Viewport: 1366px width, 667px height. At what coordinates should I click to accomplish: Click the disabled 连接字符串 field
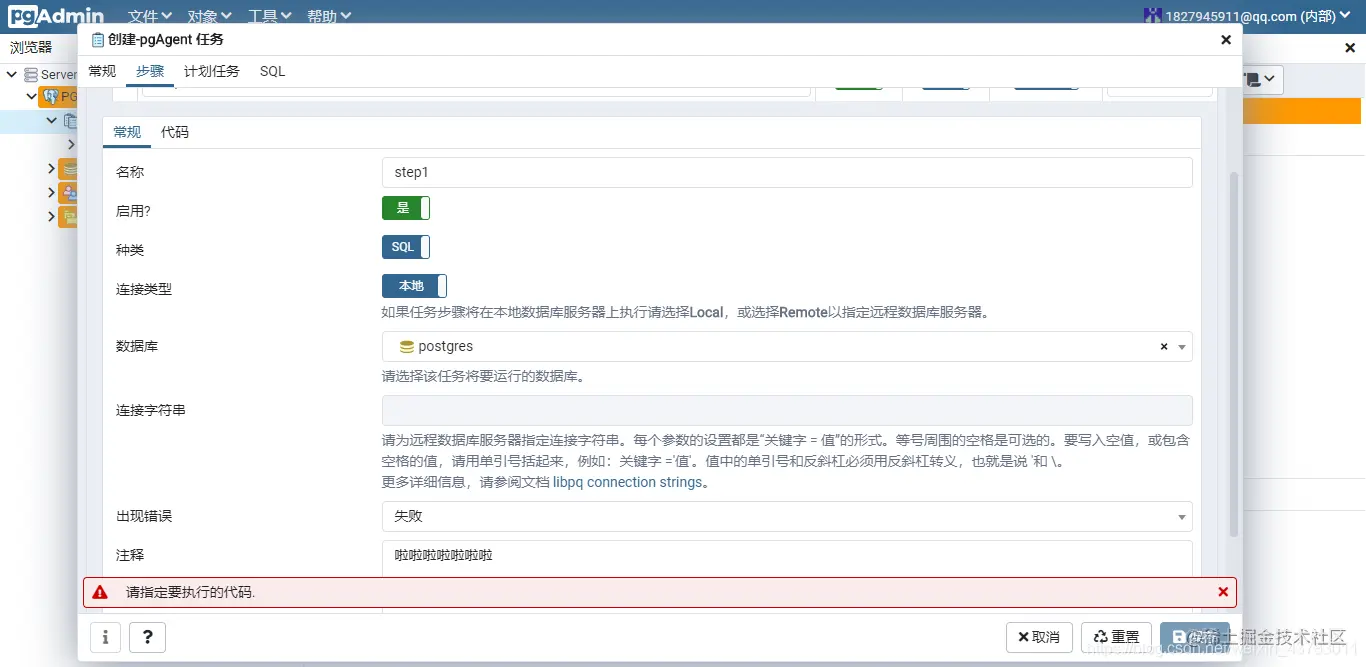[787, 411]
